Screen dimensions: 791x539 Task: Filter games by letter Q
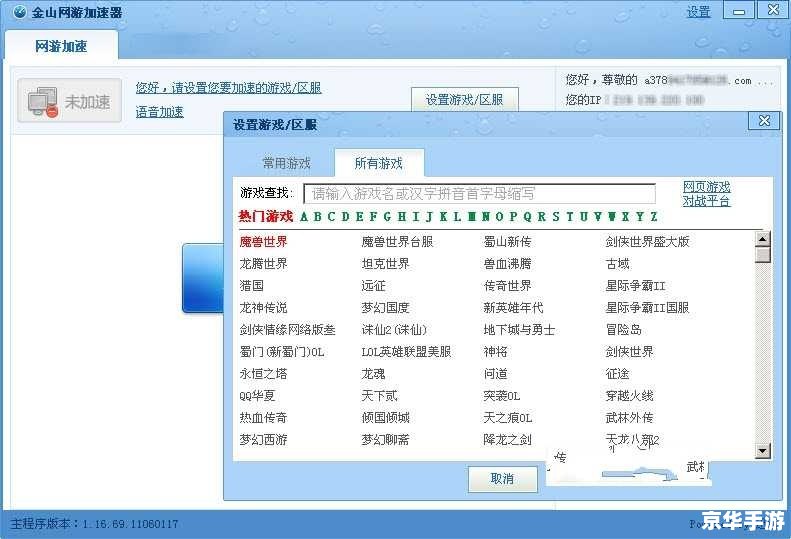pos(527,217)
